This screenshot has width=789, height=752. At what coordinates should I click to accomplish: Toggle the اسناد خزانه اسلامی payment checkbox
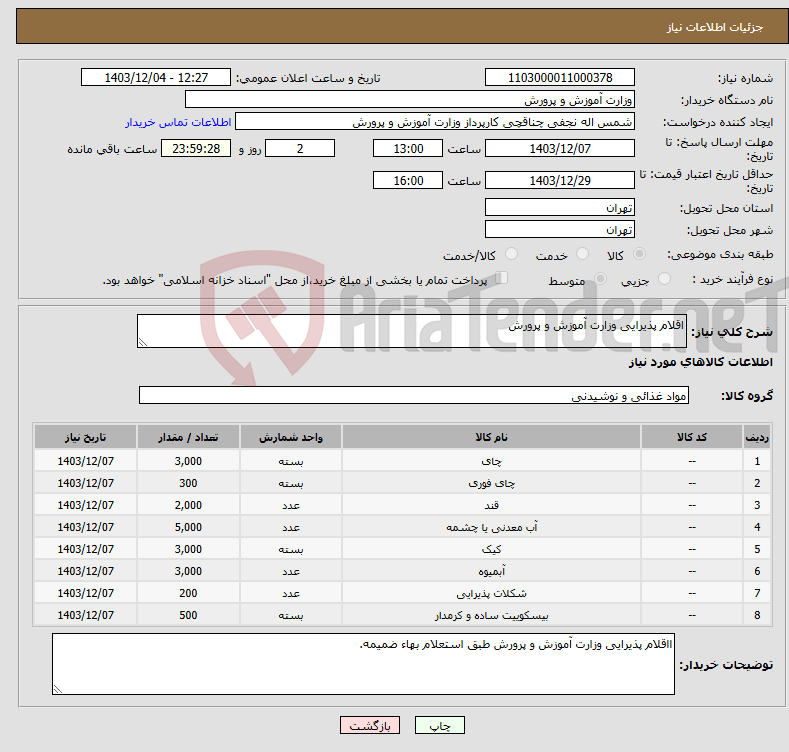(x=501, y=278)
